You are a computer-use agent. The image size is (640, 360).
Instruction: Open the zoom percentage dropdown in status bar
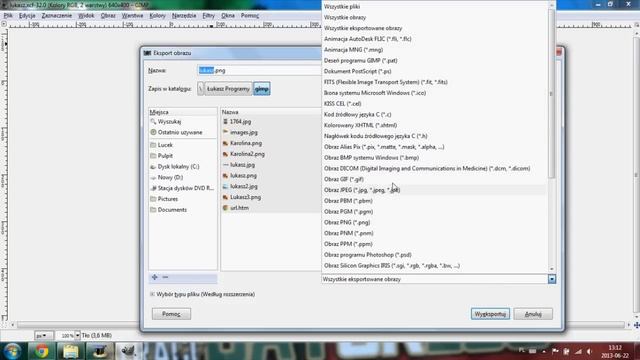(77, 336)
